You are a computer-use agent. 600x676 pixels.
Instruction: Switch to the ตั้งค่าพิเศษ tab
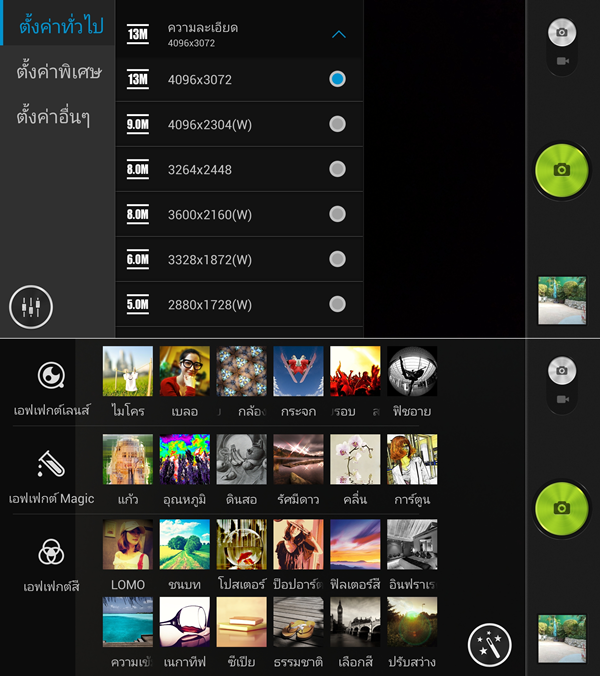(x=58, y=72)
